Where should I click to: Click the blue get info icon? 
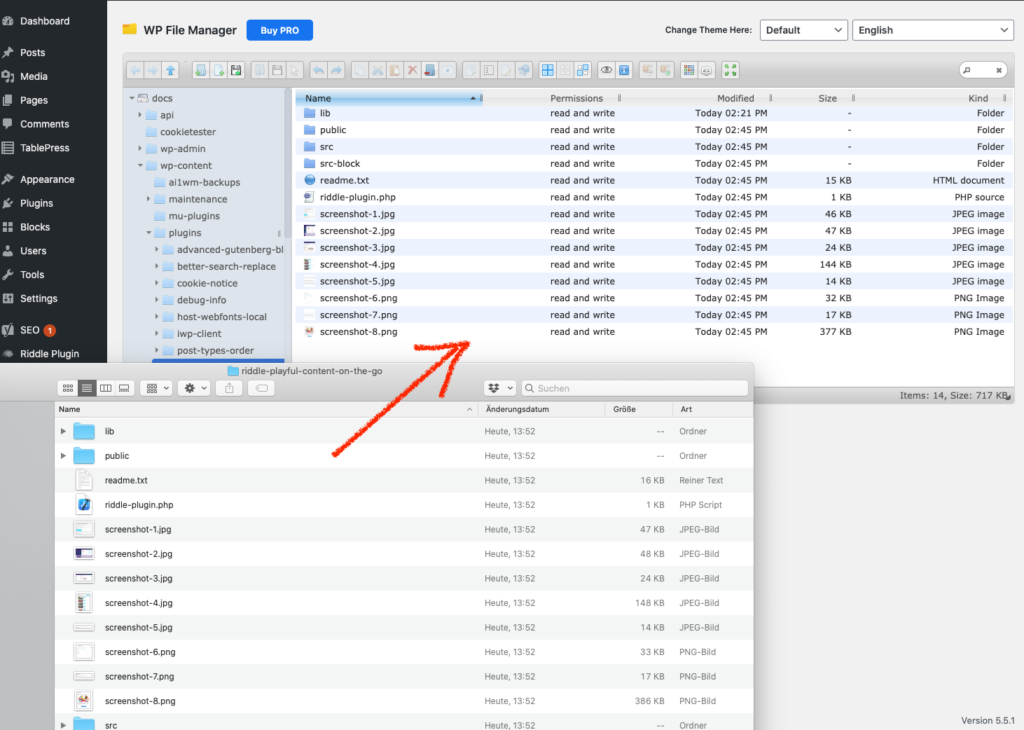pos(624,71)
